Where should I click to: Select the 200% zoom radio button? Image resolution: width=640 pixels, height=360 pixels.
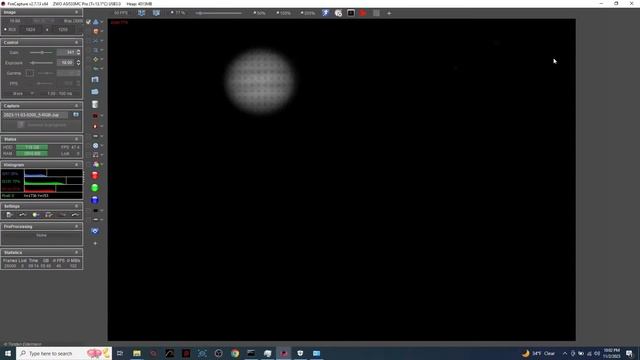[x=302, y=13]
